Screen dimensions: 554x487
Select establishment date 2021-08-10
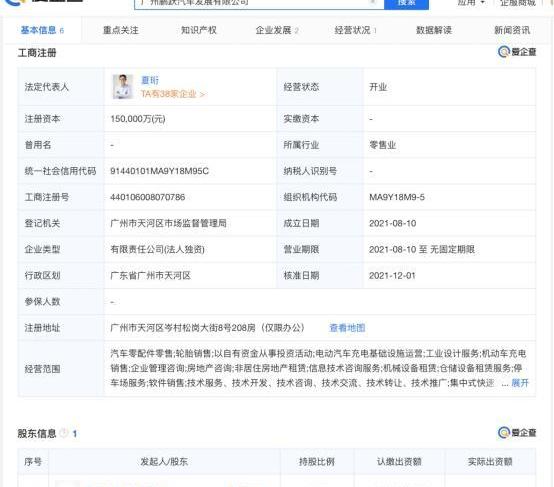click(x=393, y=223)
